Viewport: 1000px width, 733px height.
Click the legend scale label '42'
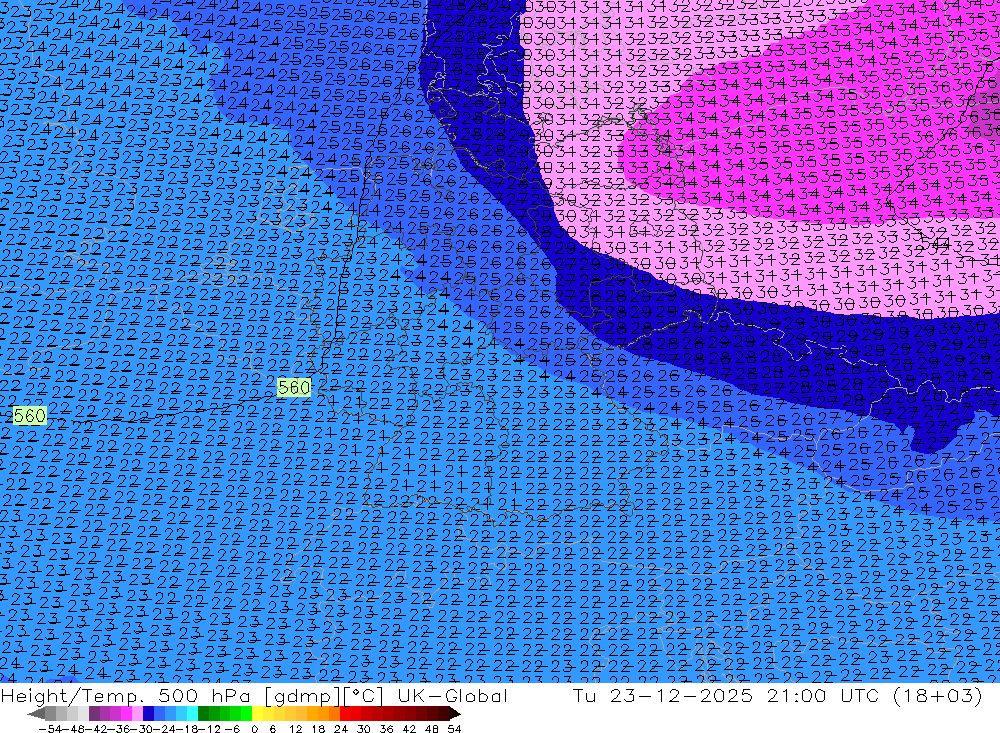[409, 729]
